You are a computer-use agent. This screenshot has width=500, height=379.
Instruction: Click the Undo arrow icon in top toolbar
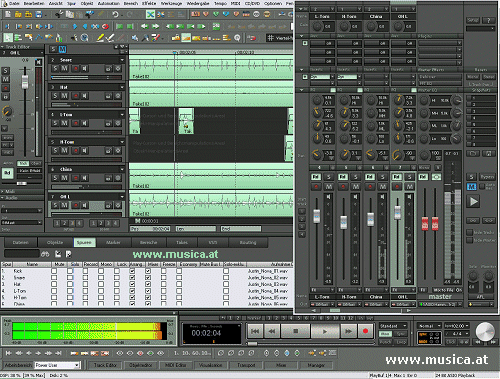[115, 14]
